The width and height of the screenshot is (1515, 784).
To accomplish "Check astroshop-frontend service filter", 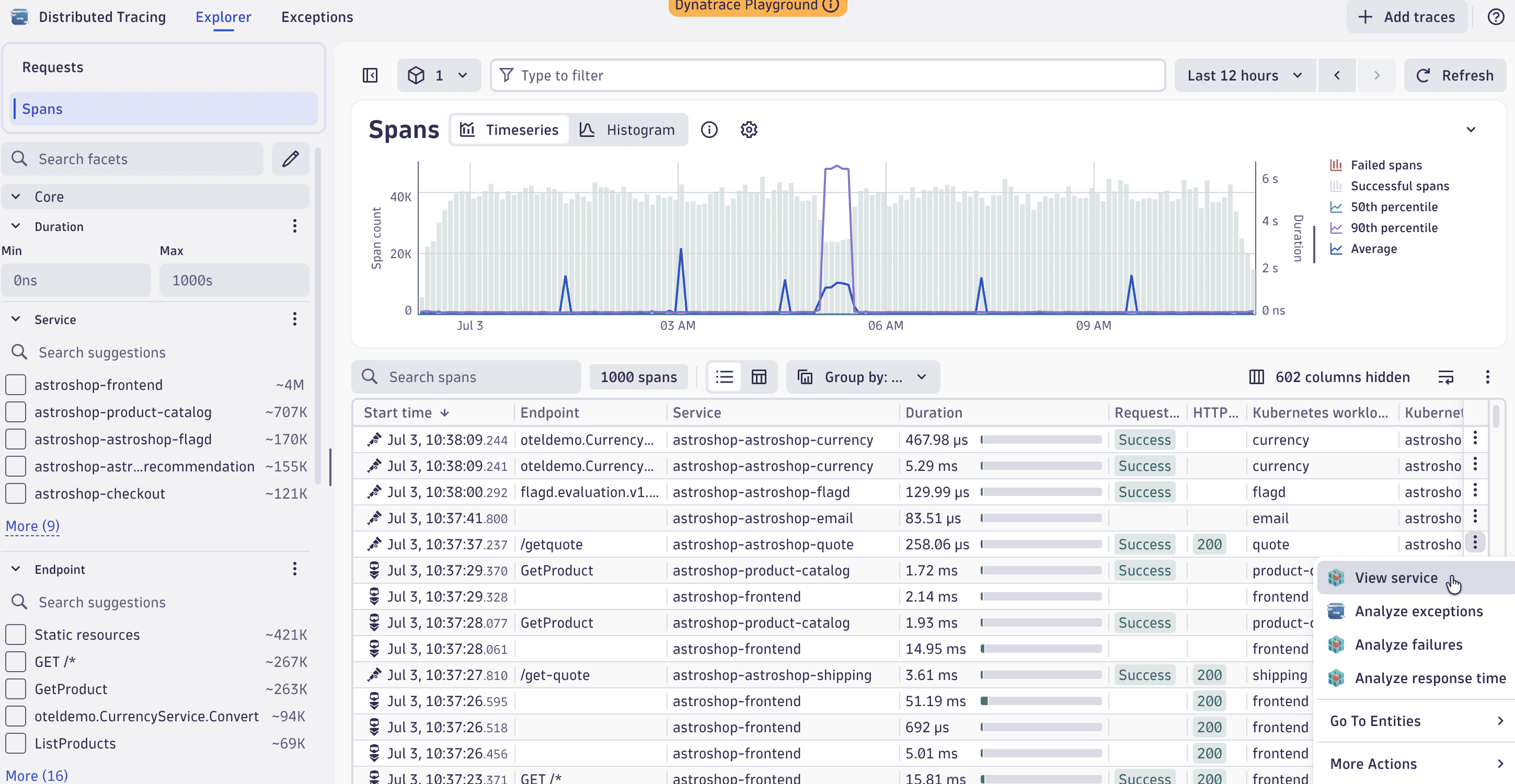I will [x=16, y=385].
